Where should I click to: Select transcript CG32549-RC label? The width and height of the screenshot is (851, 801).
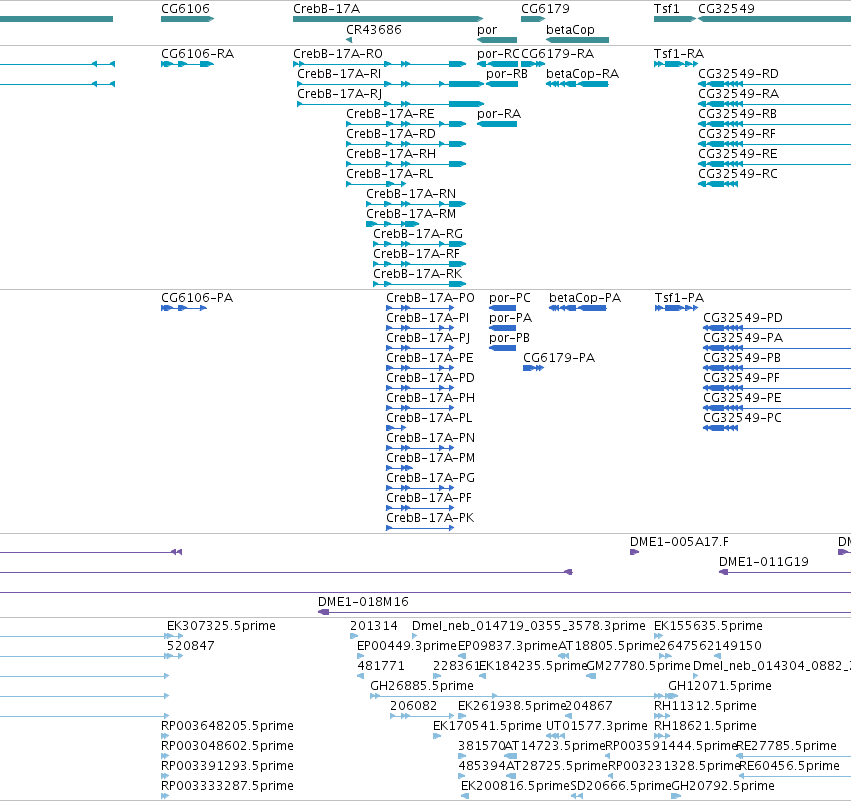(738, 174)
